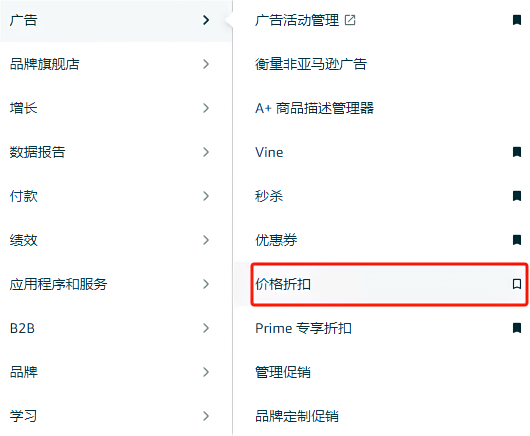Unbookmark the 优惠券 menu entry
This screenshot has height=436, width=530.
coord(516,240)
